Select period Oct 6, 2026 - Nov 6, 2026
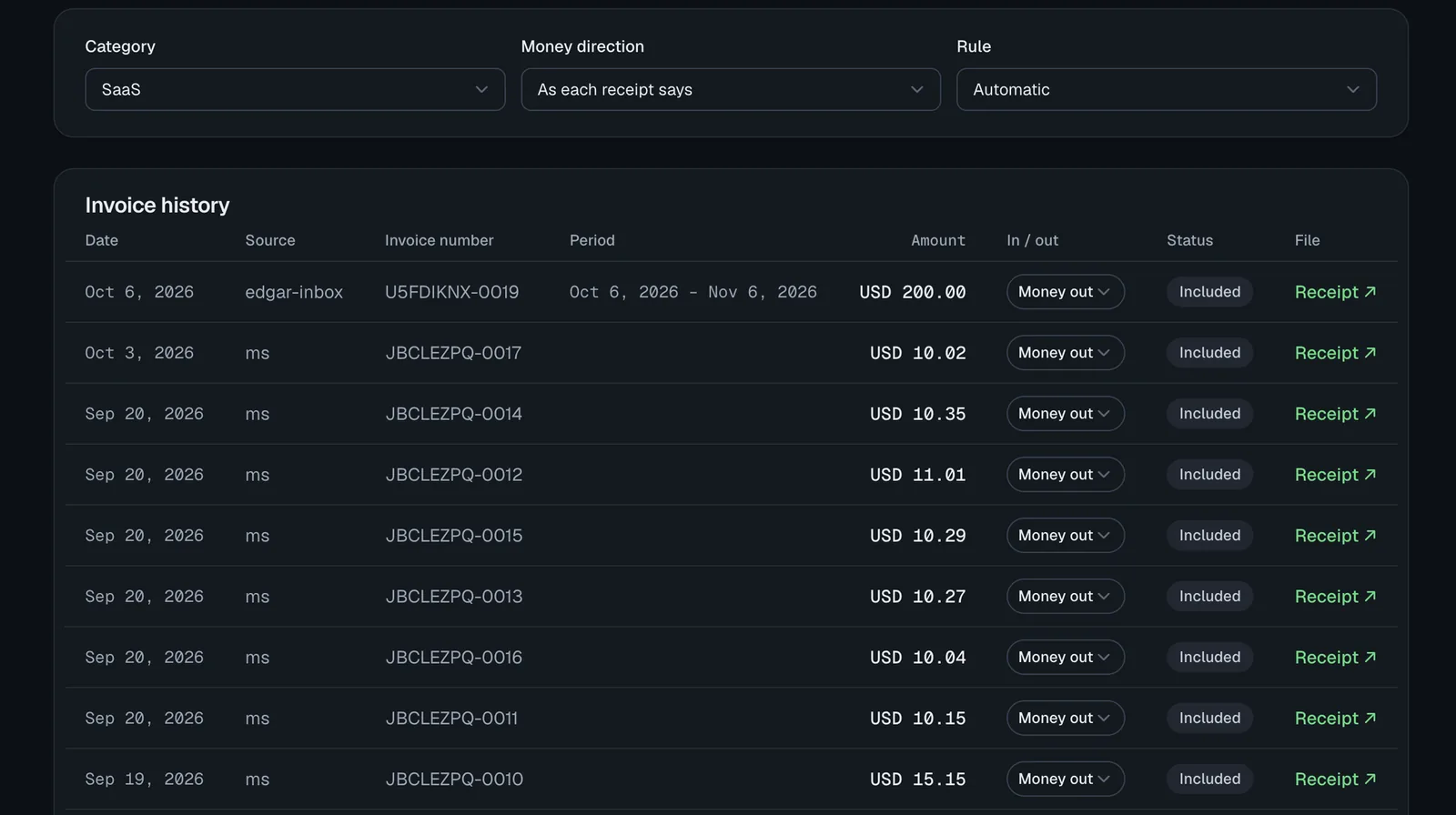Image resolution: width=1456 pixels, height=815 pixels. click(x=693, y=292)
